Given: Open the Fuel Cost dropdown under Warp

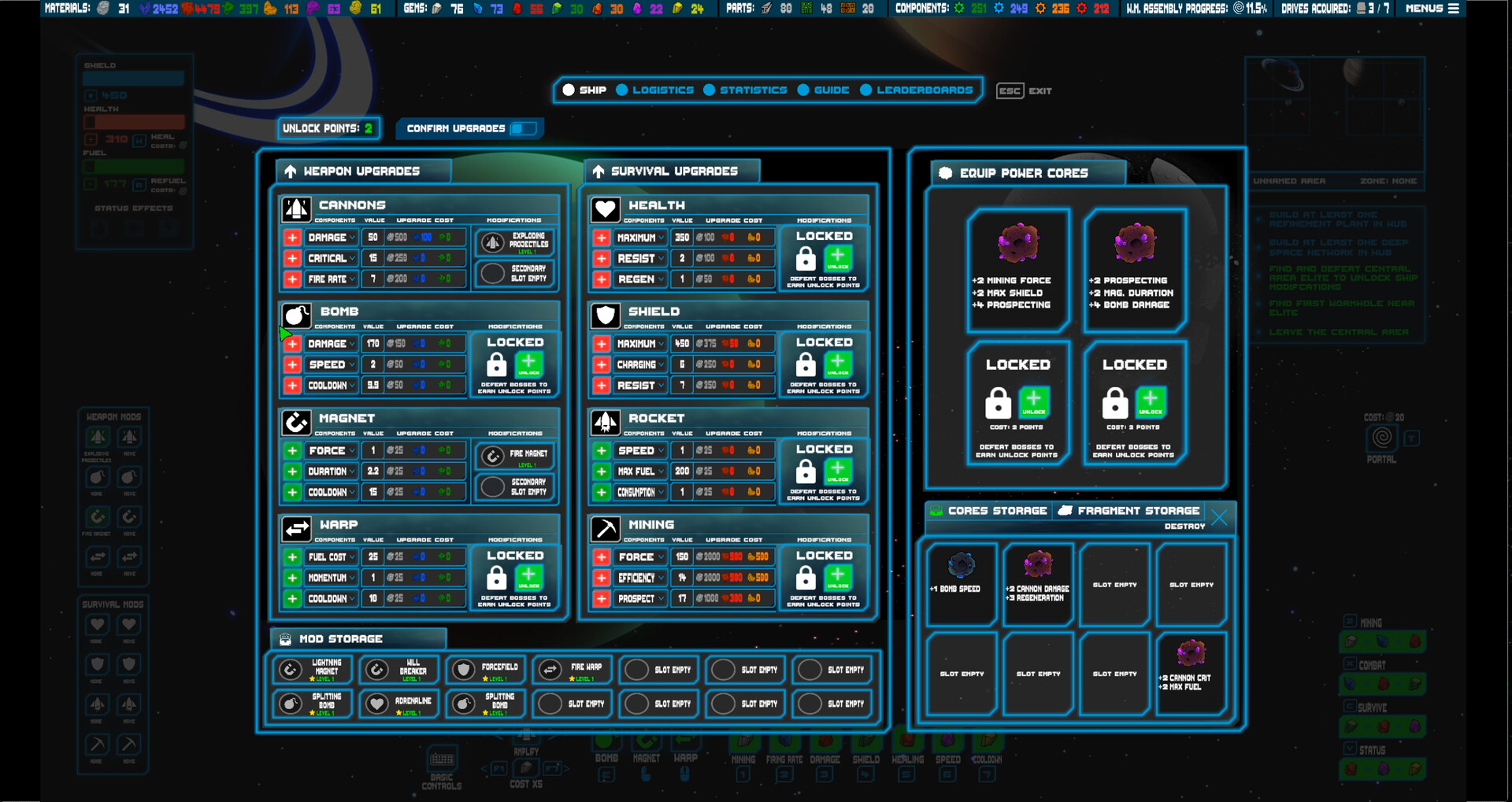Looking at the screenshot, I should 329,556.
